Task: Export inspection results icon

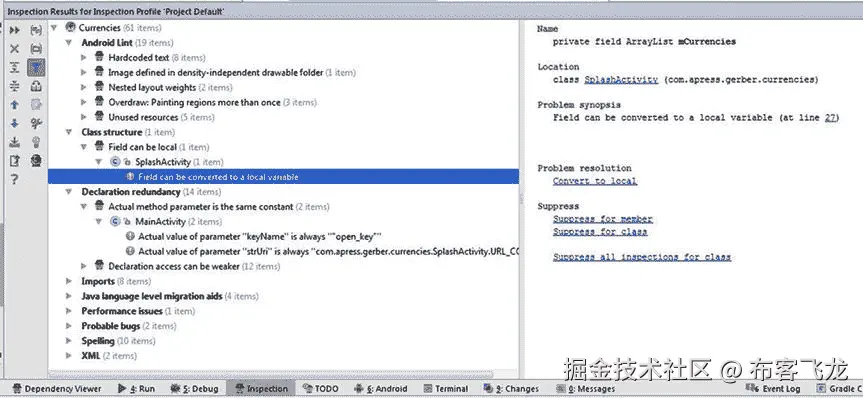Action: 15,142
